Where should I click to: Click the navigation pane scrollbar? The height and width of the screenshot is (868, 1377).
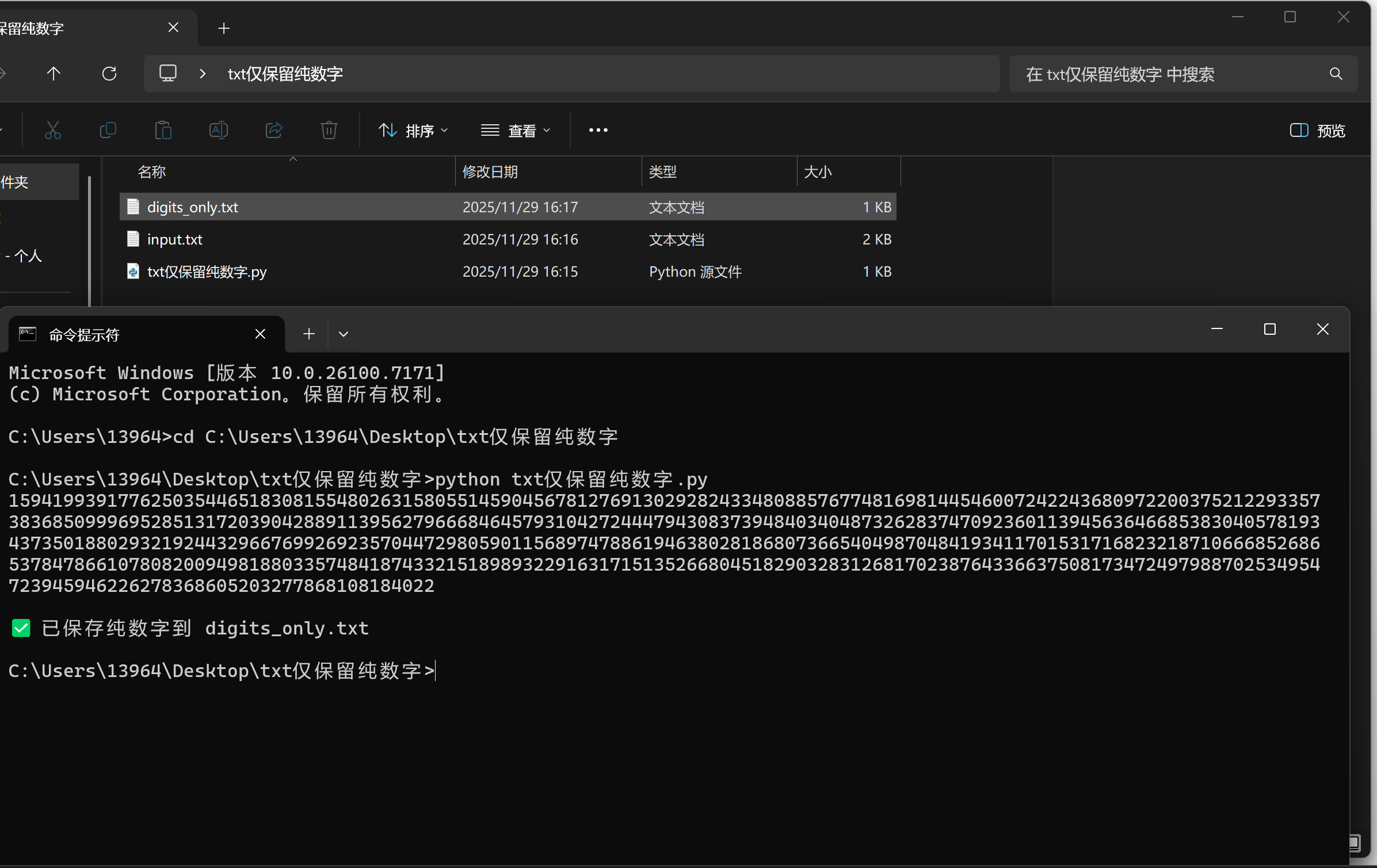[x=89, y=240]
